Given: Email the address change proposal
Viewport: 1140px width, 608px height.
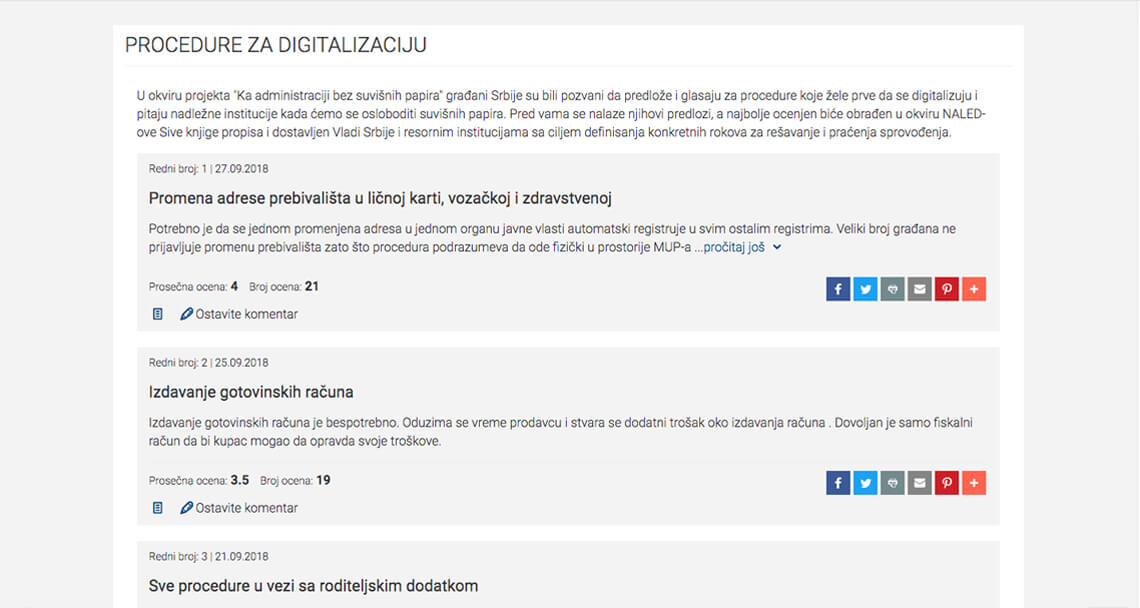Looking at the screenshot, I should pos(919,289).
